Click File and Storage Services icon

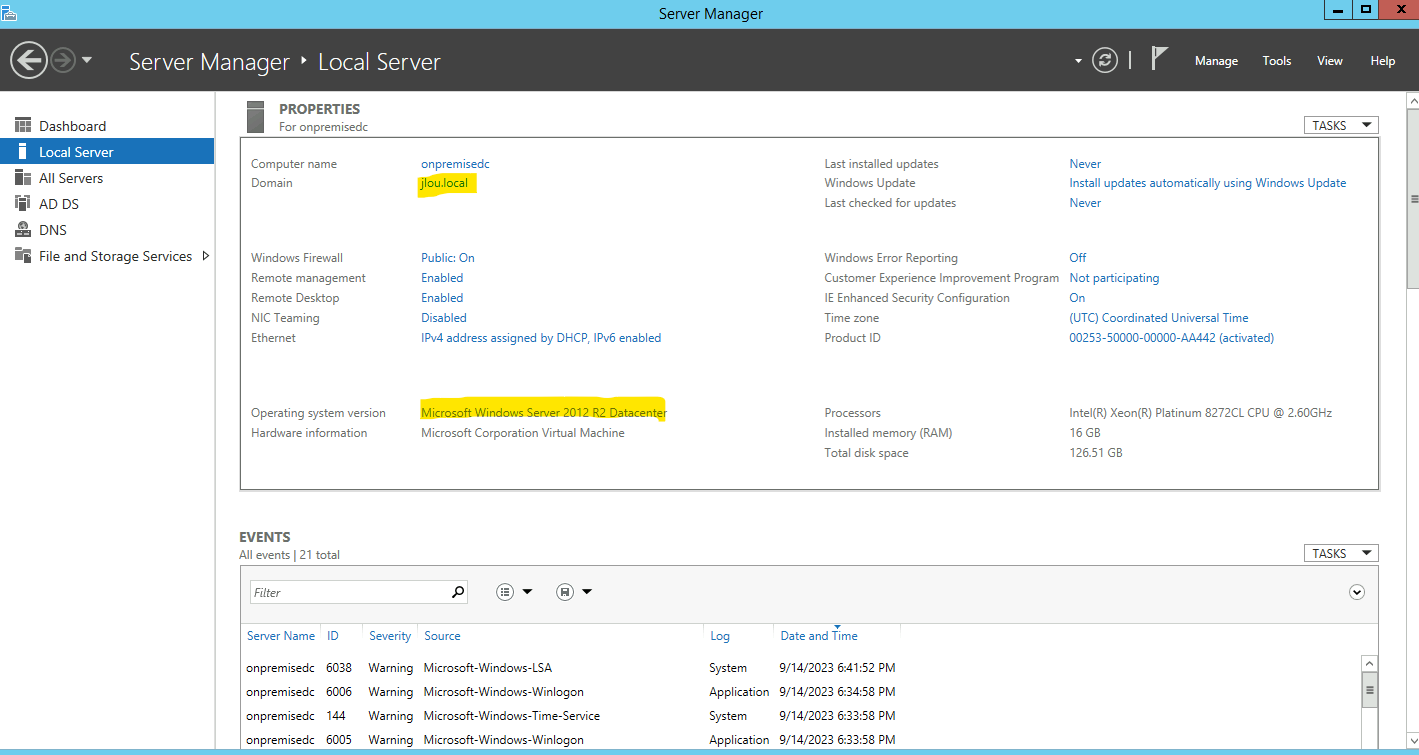[23, 255]
